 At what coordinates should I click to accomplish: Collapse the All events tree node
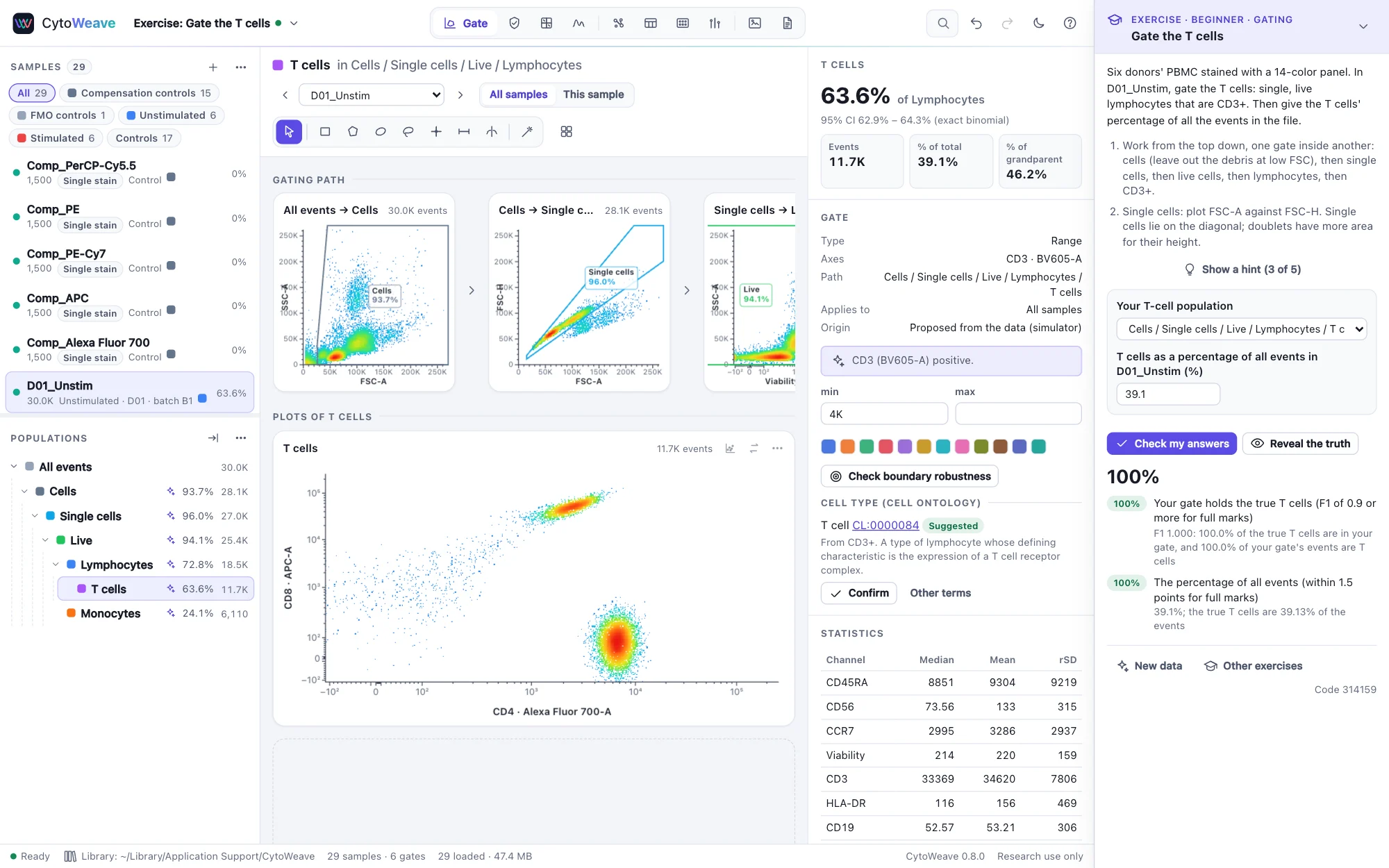[14, 467]
